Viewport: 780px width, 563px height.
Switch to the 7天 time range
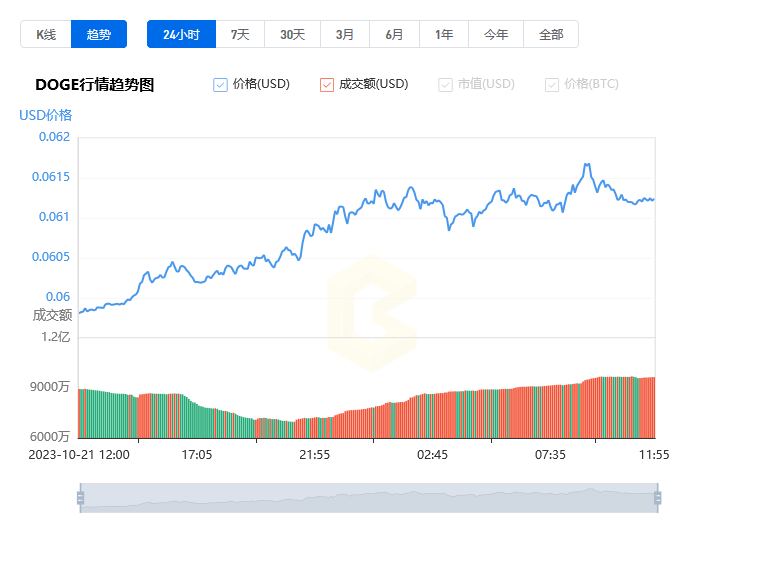[240, 34]
